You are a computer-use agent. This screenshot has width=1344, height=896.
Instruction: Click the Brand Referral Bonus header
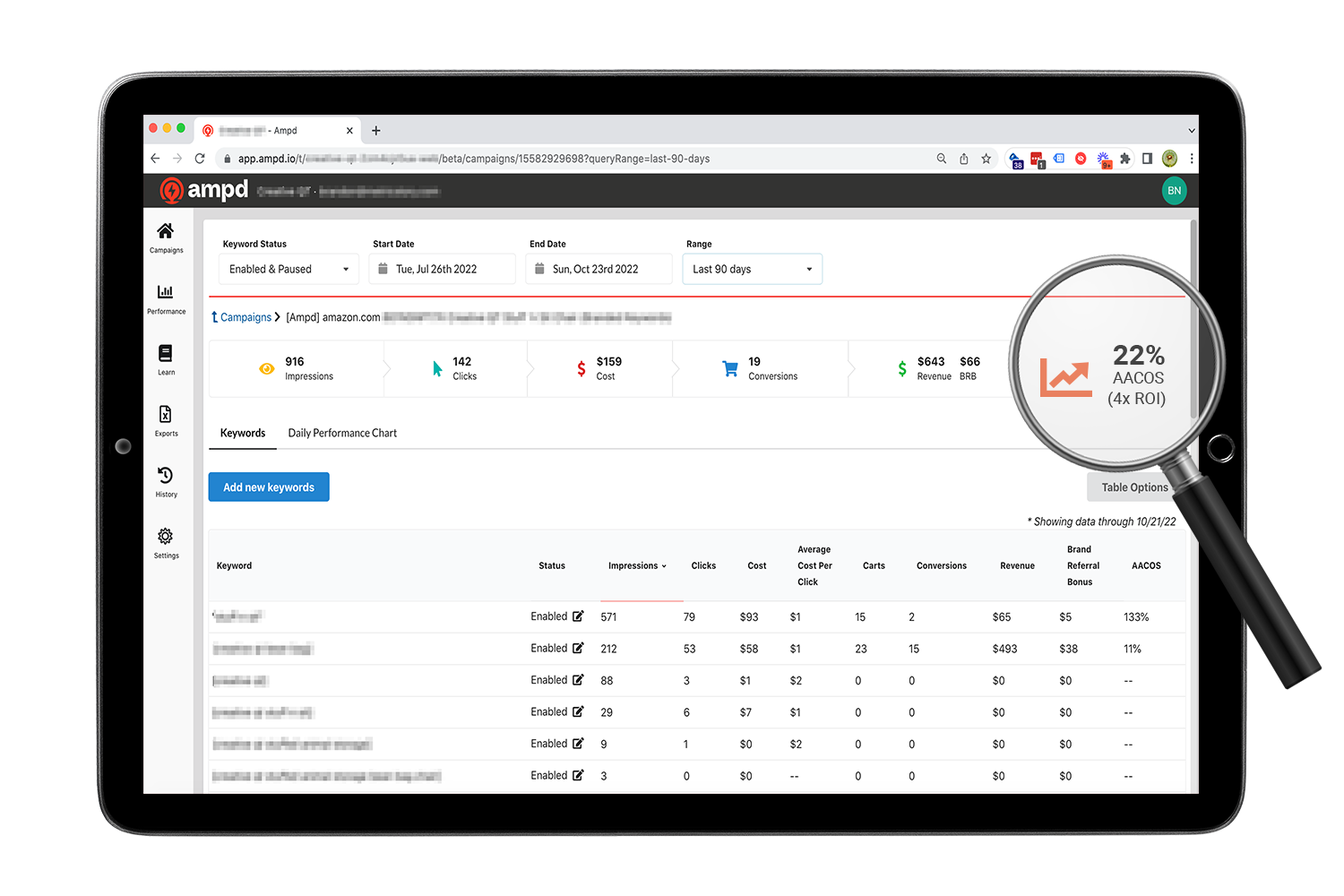tap(1082, 566)
